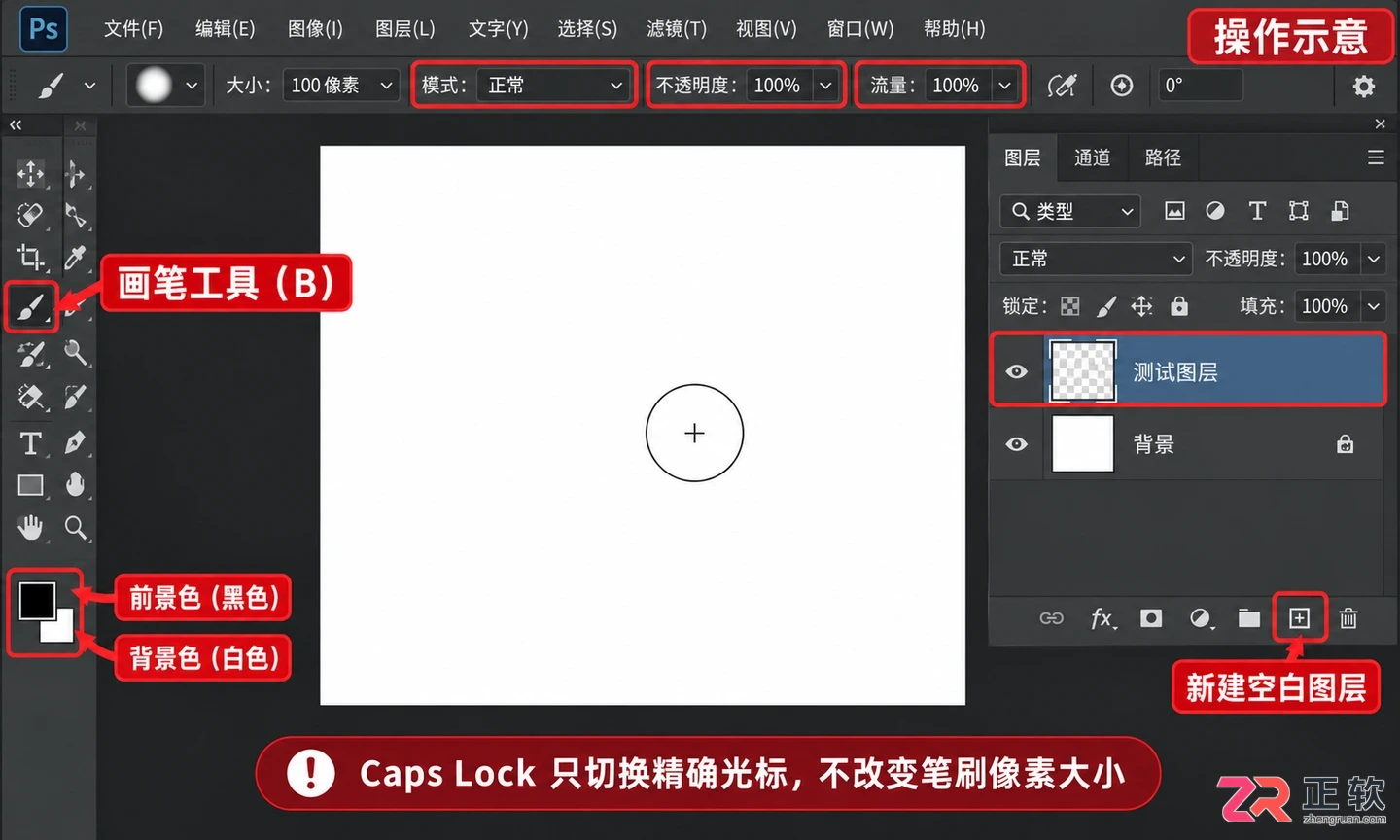Image resolution: width=1400 pixels, height=840 pixels.
Task: Create a new group folder
Action: click(1249, 618)
